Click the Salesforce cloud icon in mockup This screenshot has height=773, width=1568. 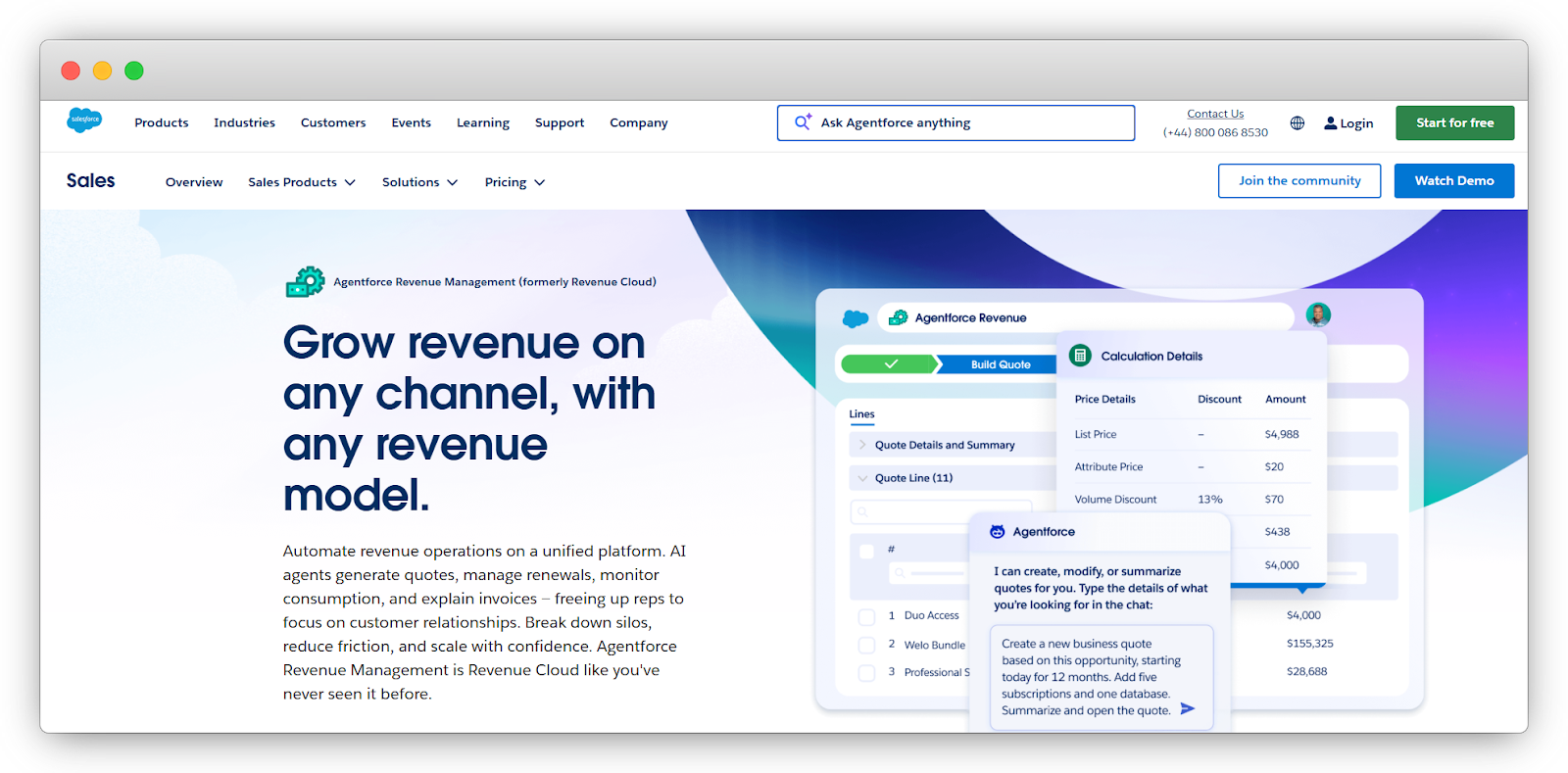(x=856, y=318)
